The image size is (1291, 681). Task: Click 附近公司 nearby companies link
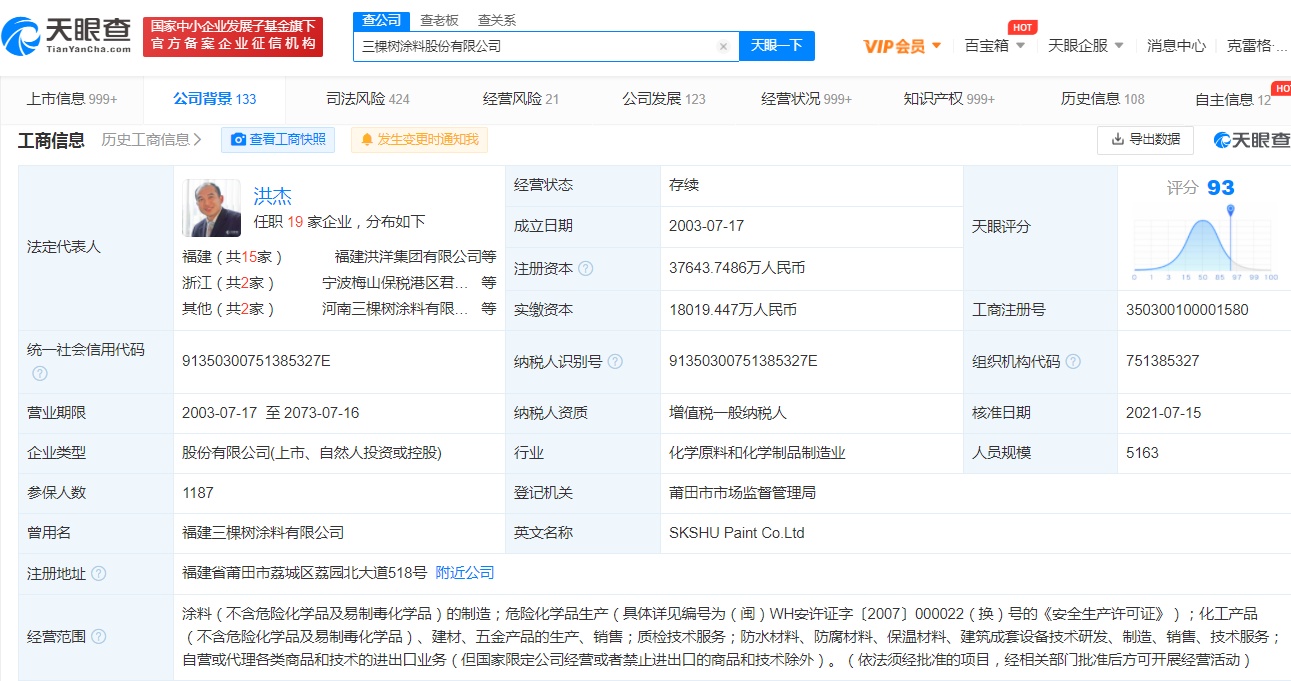click(x=465, y=573)
